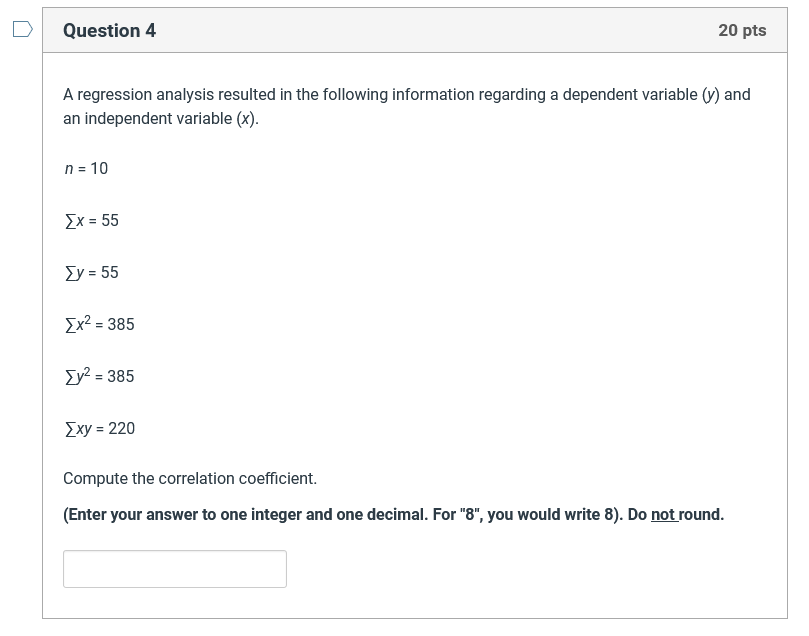The image size is (809, 636).
Task: Click the ∑x = 55 line
Action: [x=92, y=220]
